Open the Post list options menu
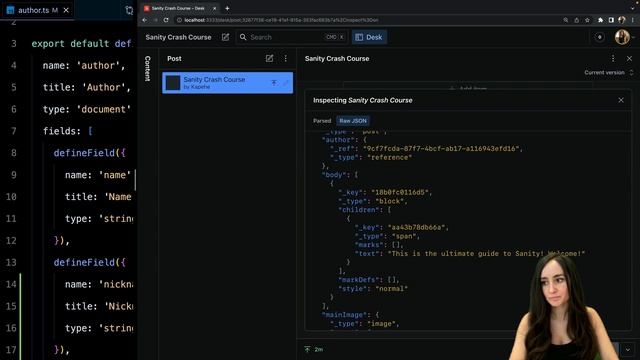 pos(286,58)
